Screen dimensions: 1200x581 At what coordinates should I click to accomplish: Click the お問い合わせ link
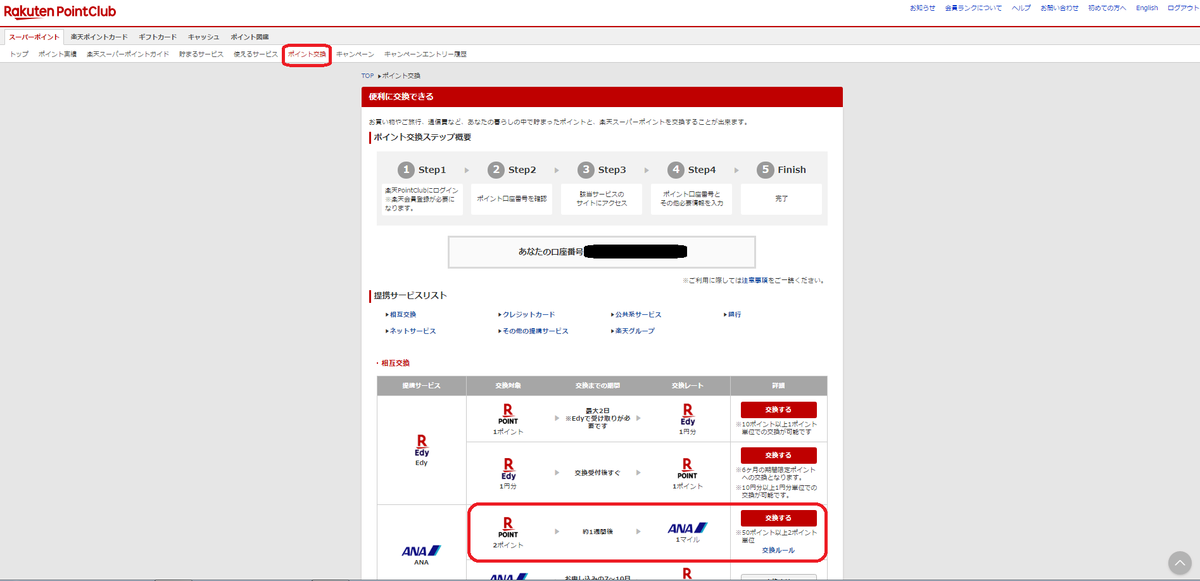1060,8
